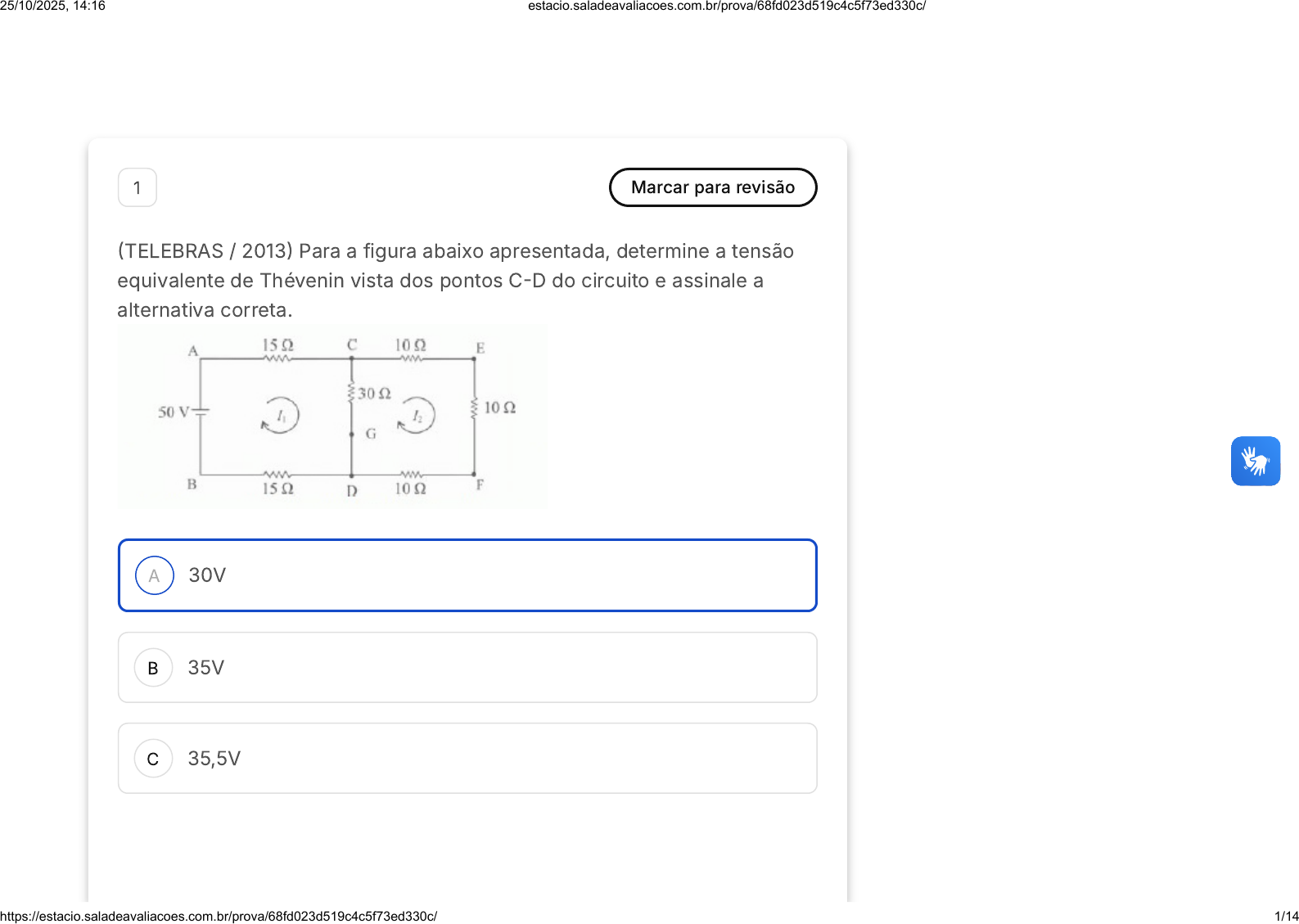Click the 25/10/2025, 14:16 timestamp

click(x=52, y=6)
